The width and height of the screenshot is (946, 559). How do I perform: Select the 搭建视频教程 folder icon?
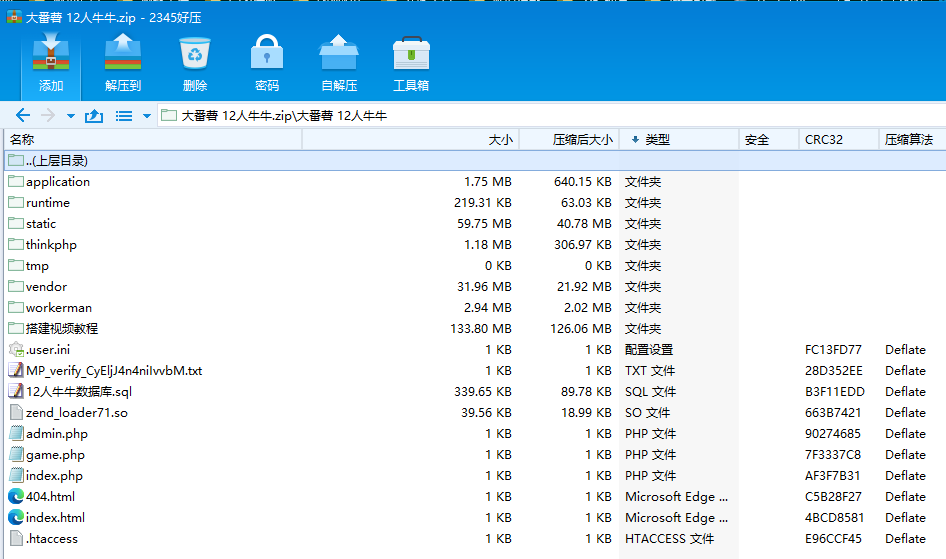16,328
